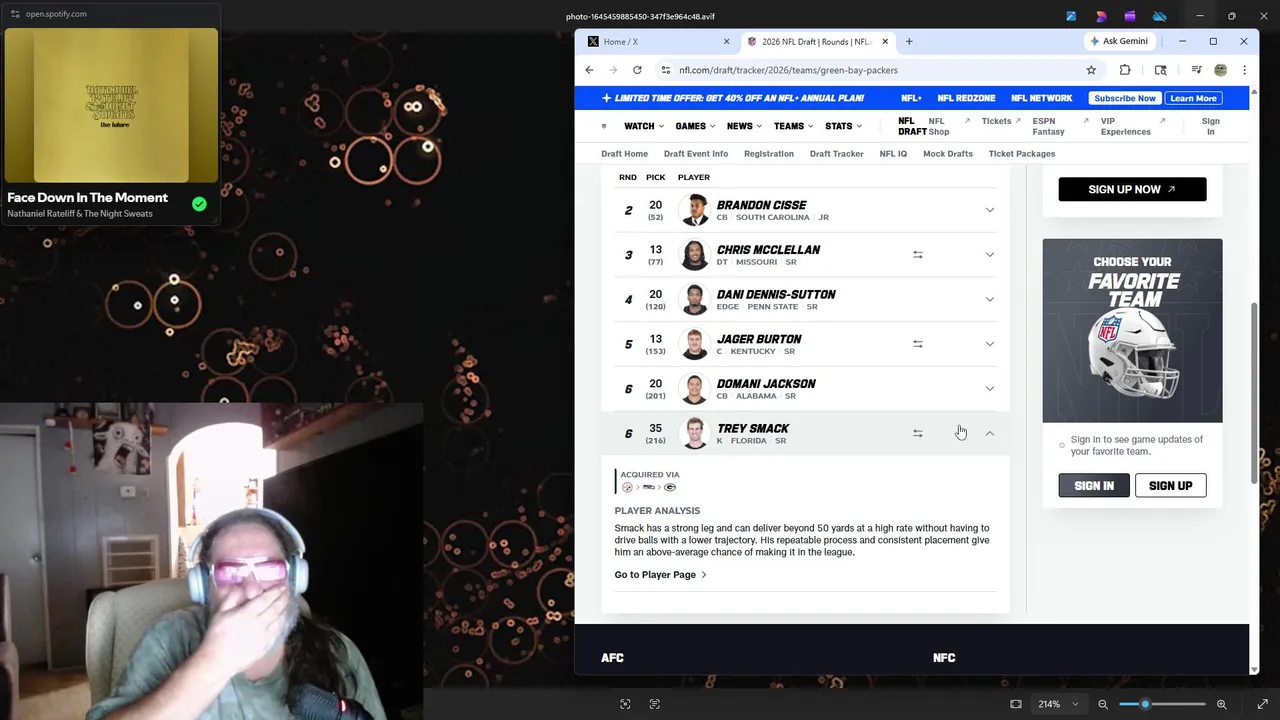Expand the GAMES menu
The width and height of the screenshot is (1280, 720).
tap(695, 126)
